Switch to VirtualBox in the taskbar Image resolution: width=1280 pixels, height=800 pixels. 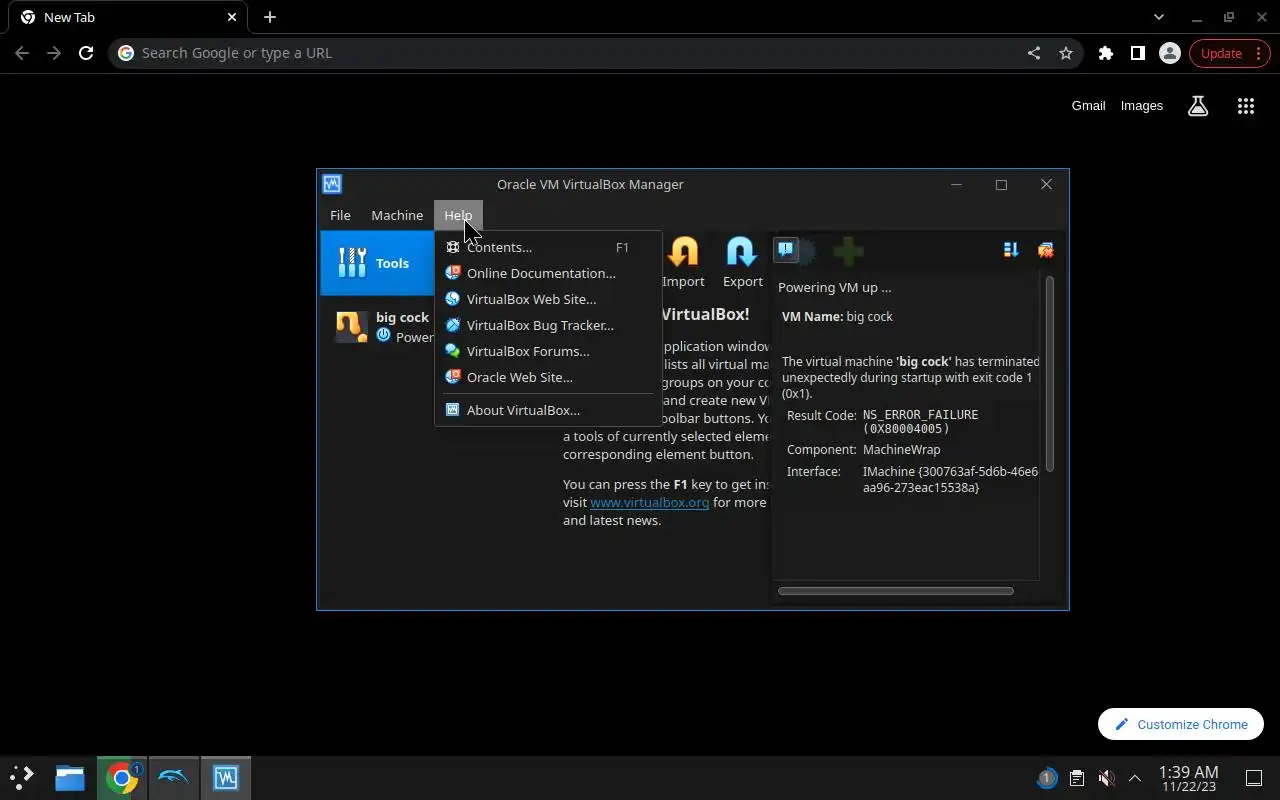[226, 777]
